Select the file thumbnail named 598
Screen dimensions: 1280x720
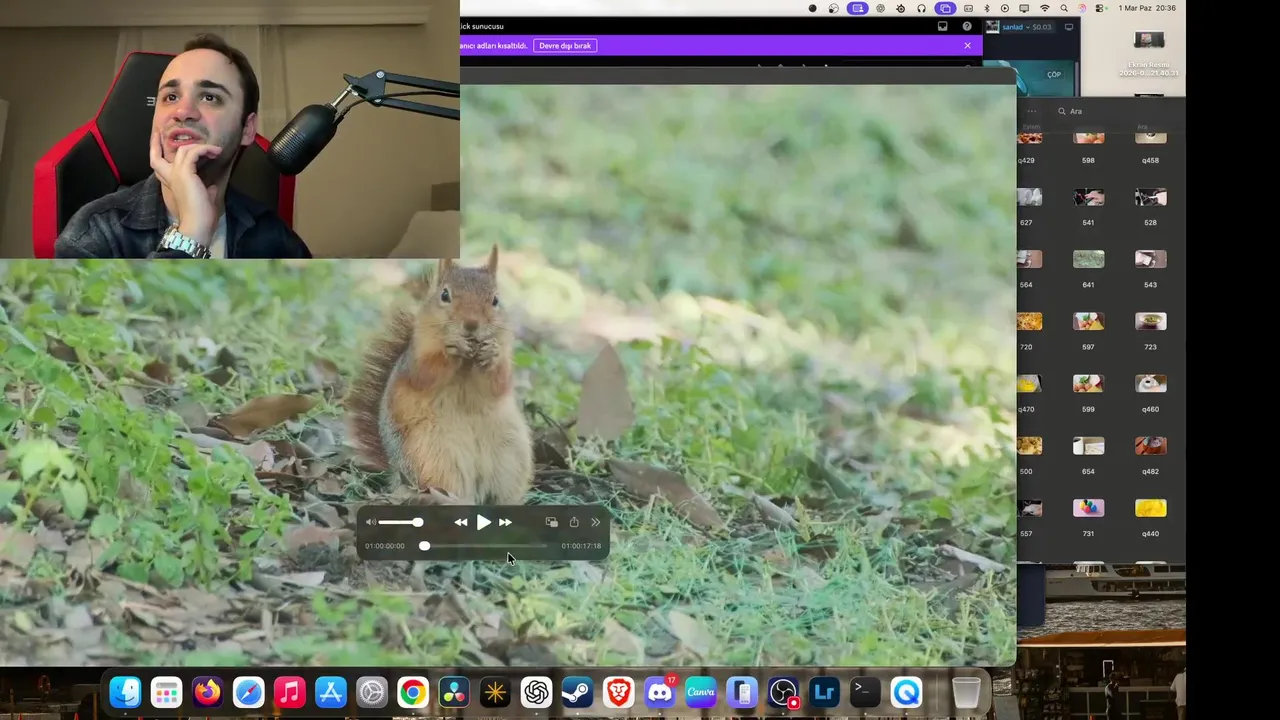[1088, 137]
